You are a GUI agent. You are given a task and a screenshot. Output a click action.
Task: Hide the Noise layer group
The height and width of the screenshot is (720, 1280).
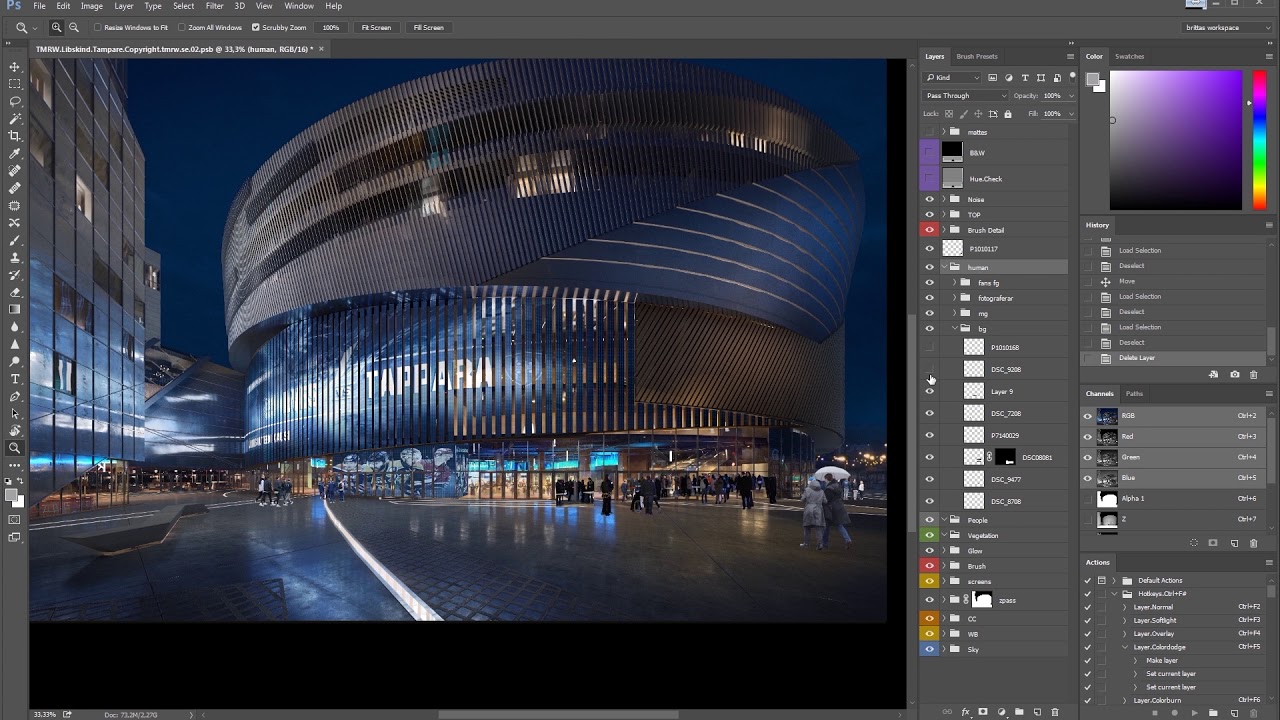[929, 199]
